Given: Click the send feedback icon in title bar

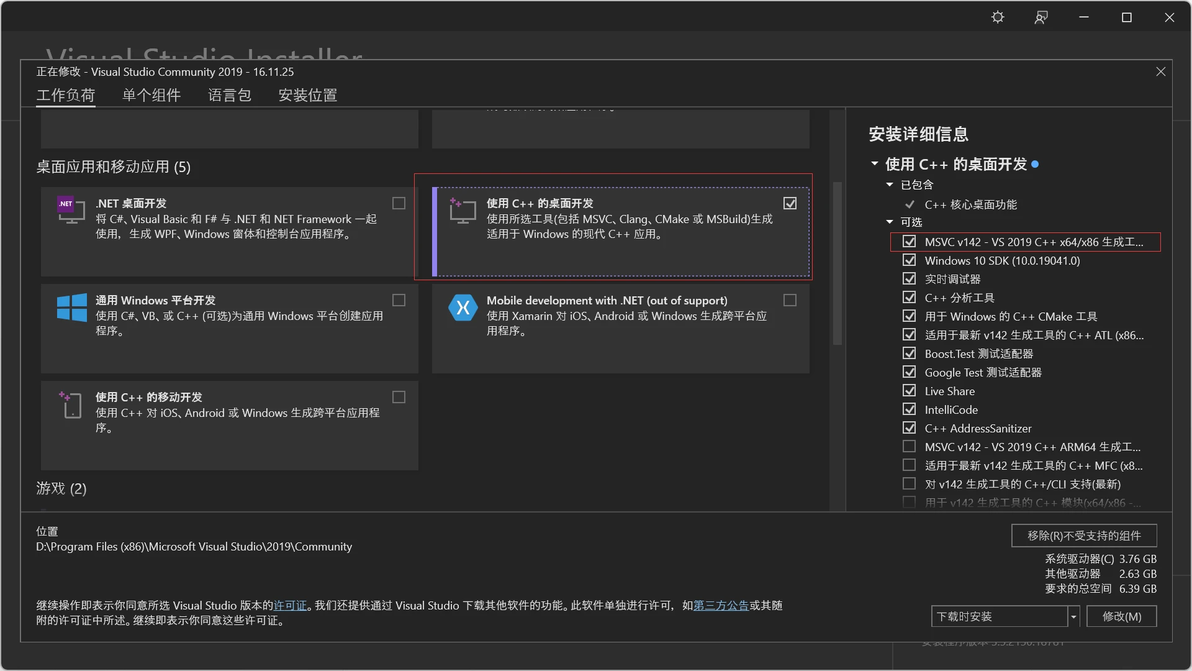Looking at the screenshot, I should (1041, 17).
